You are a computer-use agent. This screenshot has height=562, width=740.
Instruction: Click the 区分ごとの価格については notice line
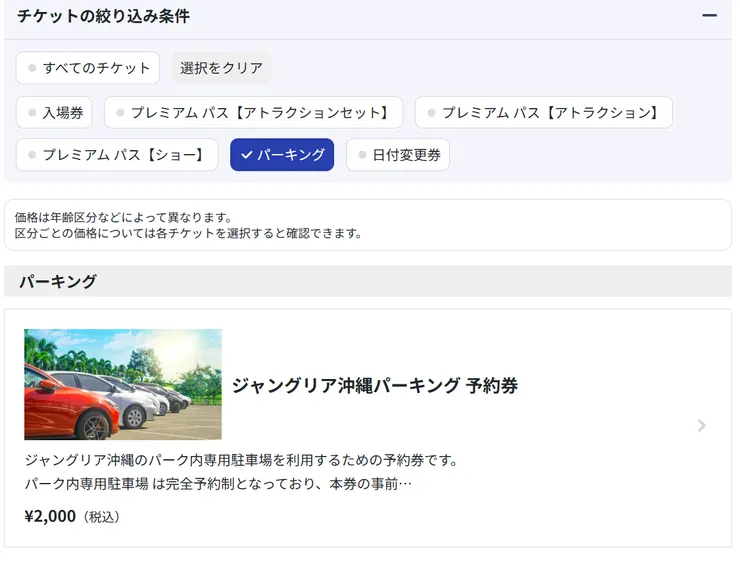(x=188, y=233)
